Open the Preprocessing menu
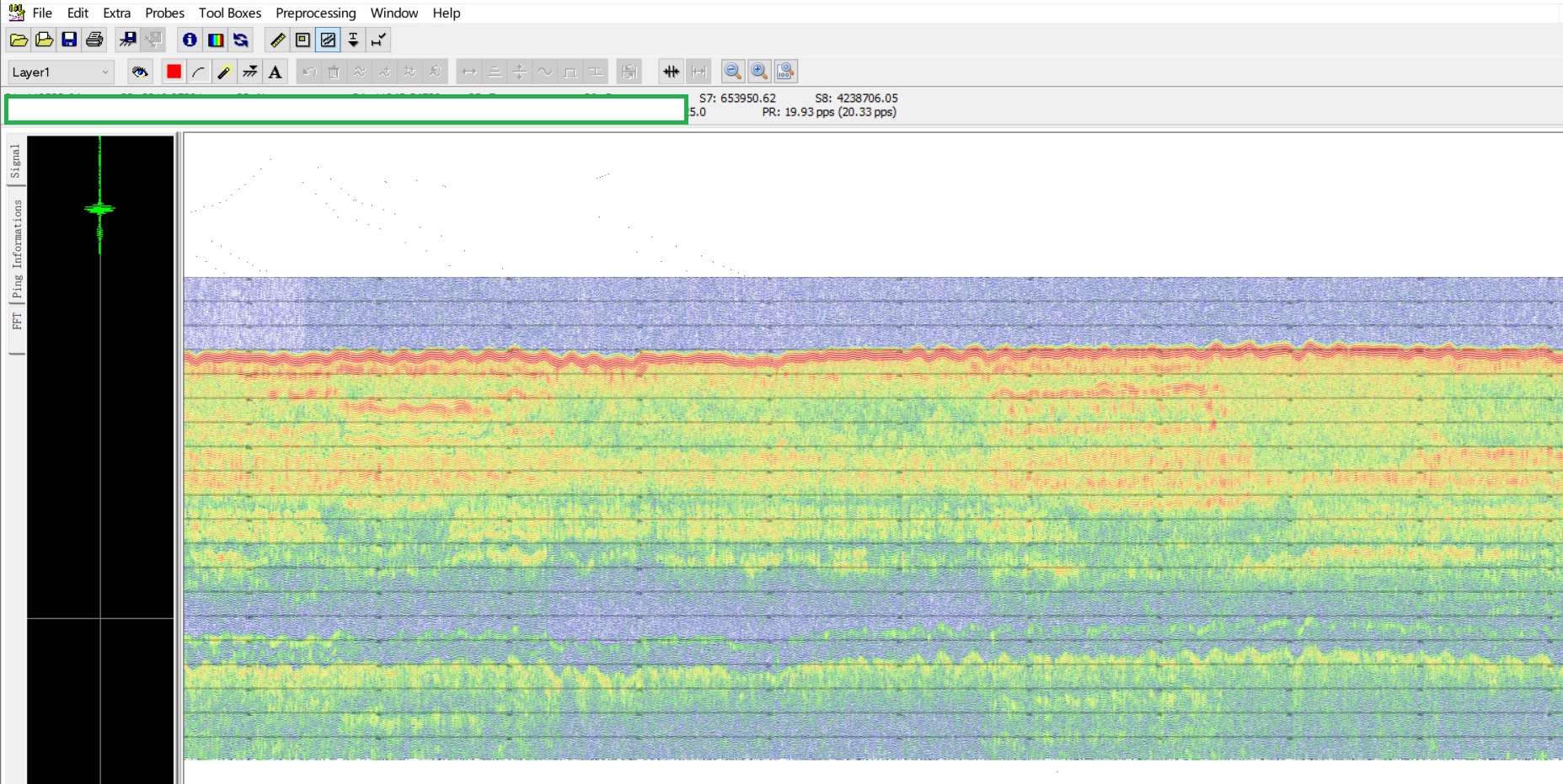Image resolution: width=1563 pixels, height=784 pixels. [316, 13]
